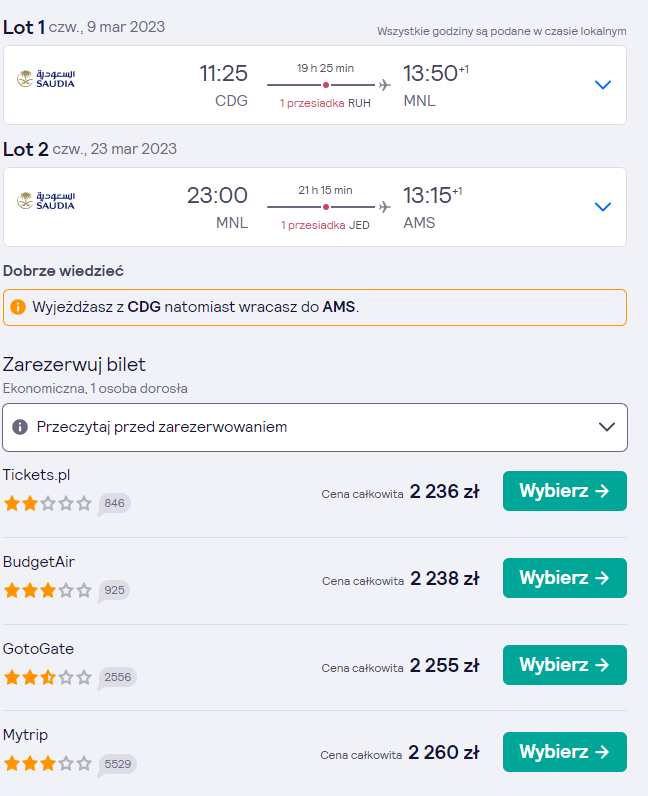
Task: Expand Lot 1 flight details chevron
Action: point(602,85)
